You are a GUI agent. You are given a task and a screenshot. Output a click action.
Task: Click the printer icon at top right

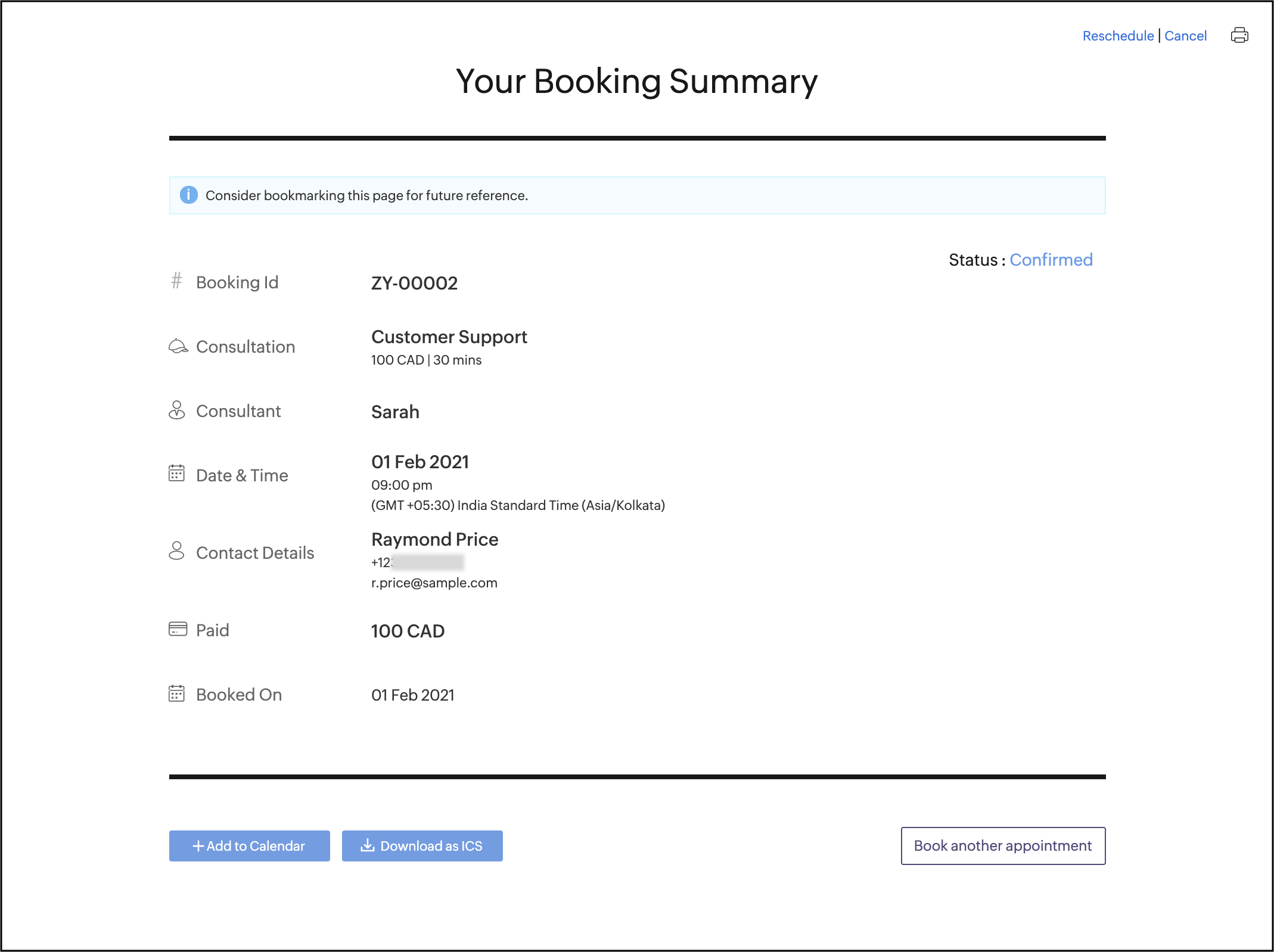point(1239,36)
